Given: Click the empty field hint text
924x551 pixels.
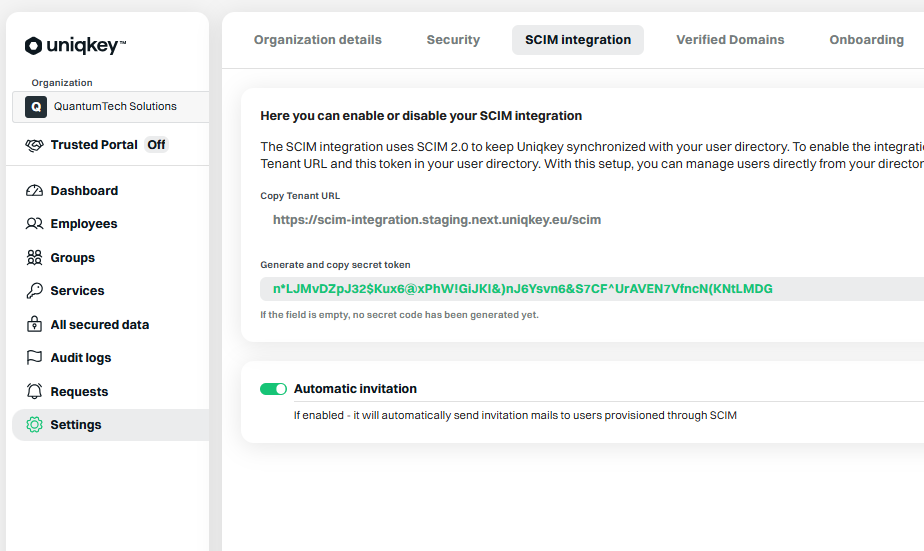Looking at the screenshot, I should [400, 315].
